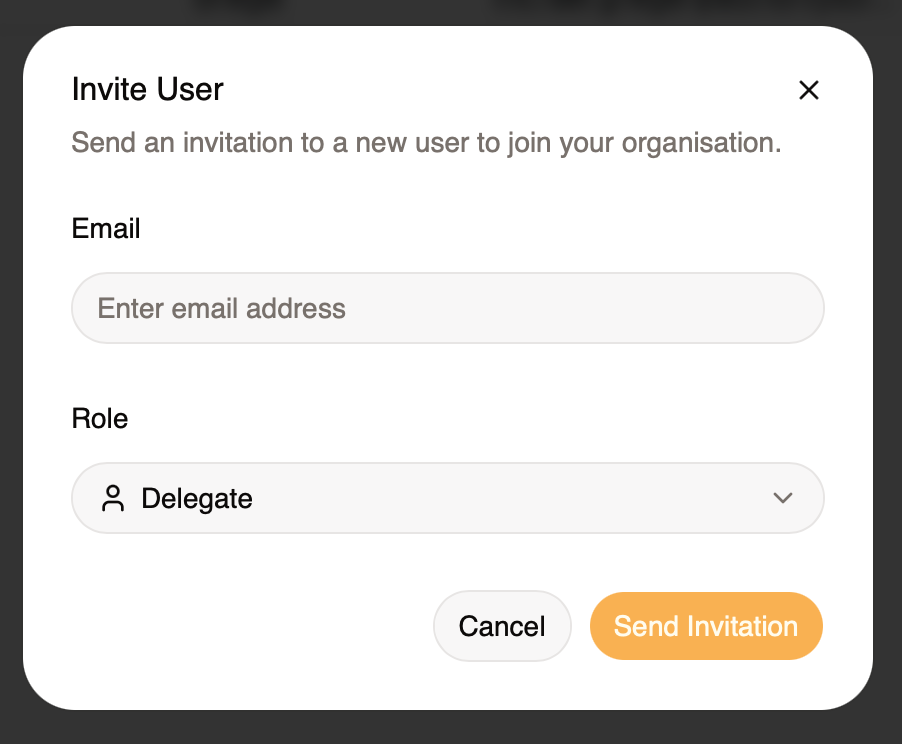Select the Email input placeholder text

(221, 308)
